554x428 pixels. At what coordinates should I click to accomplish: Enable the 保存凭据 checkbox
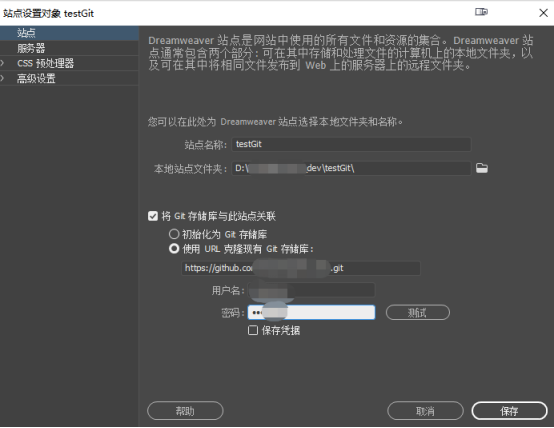pyautogui.click(x=253, y=330)
